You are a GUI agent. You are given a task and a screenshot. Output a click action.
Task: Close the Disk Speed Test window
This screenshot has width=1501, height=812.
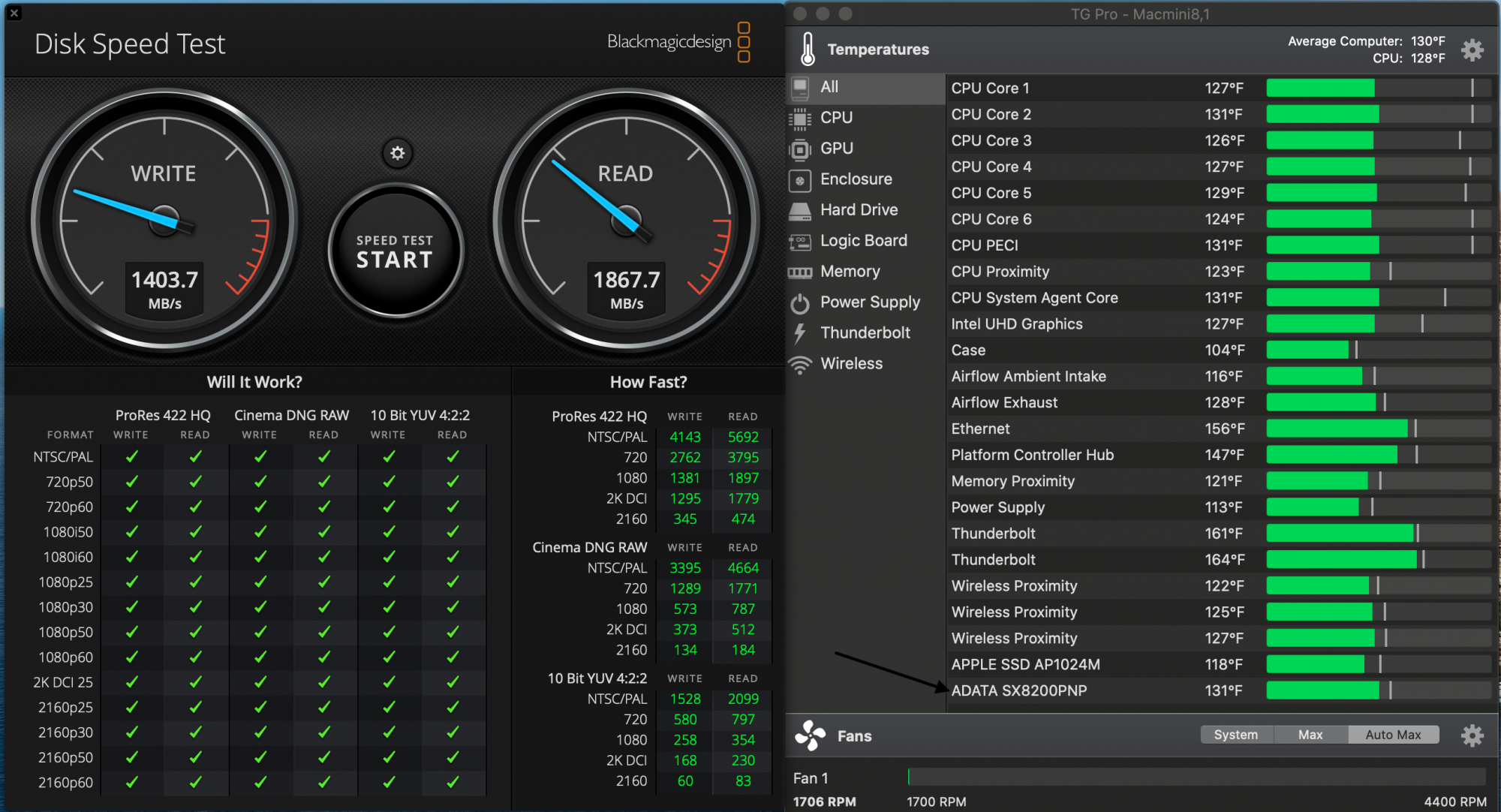coord(14,13)
